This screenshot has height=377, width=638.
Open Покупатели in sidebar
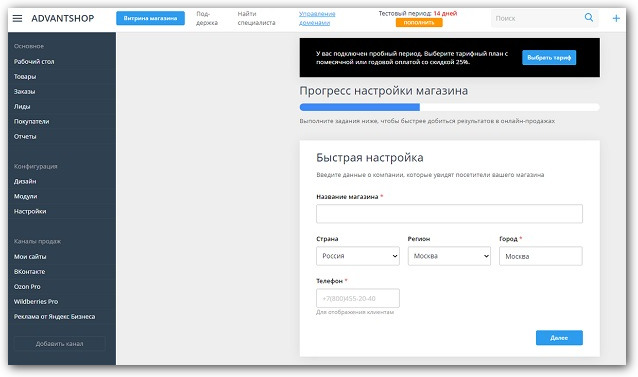(31, 122)
